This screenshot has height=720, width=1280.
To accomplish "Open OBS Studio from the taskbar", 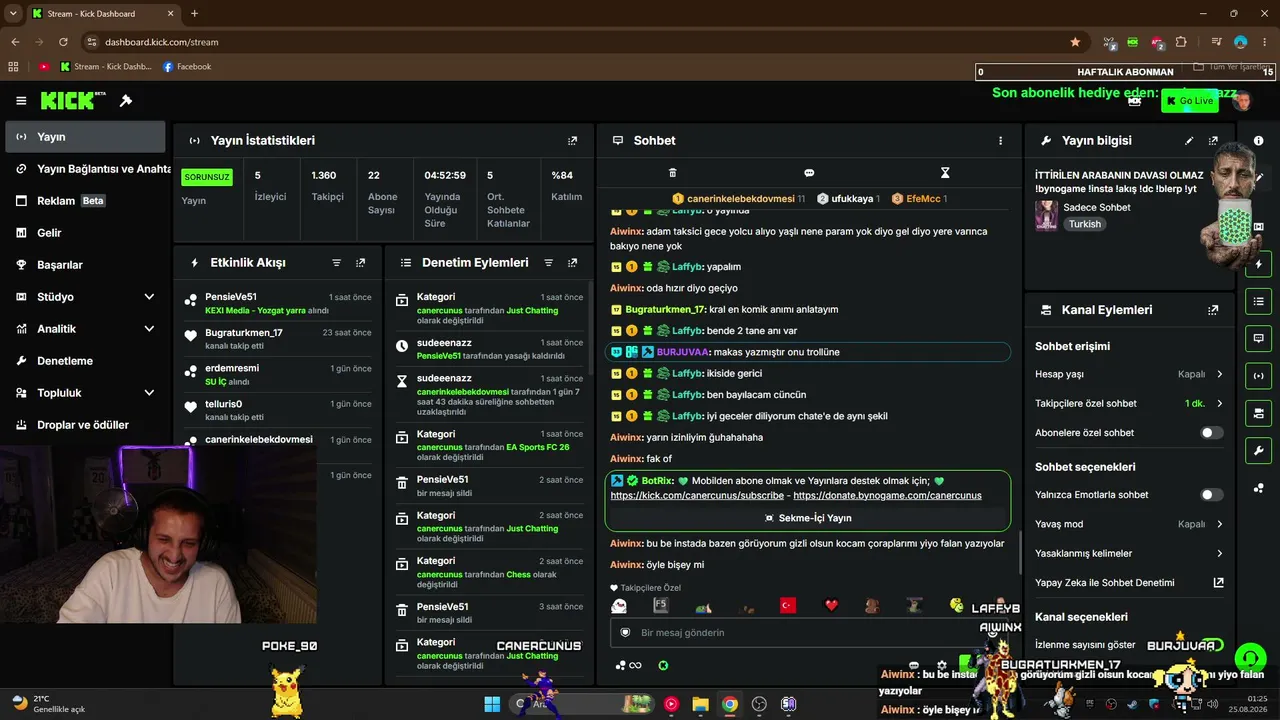I will [x=760, y=704].
